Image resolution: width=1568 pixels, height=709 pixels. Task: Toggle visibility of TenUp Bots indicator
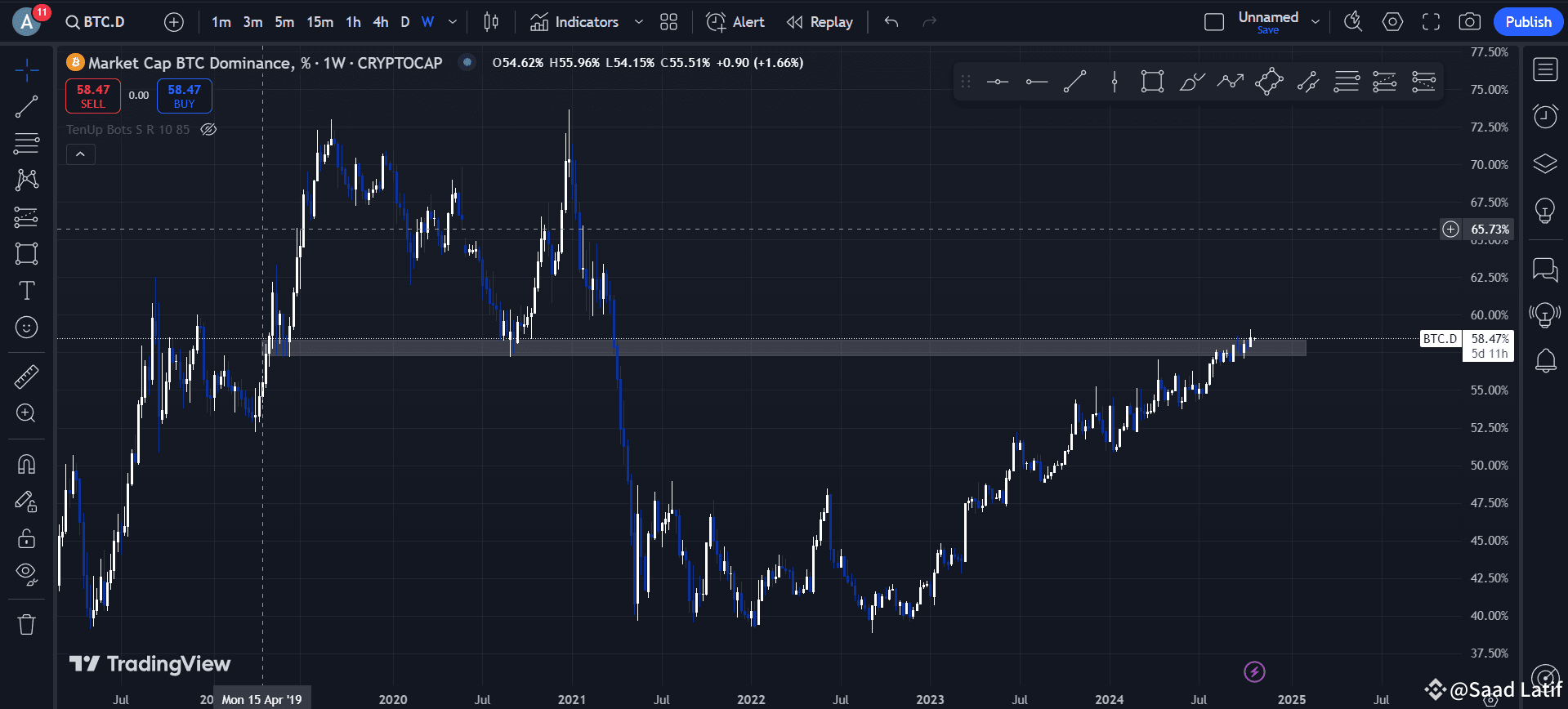point(208,129)
